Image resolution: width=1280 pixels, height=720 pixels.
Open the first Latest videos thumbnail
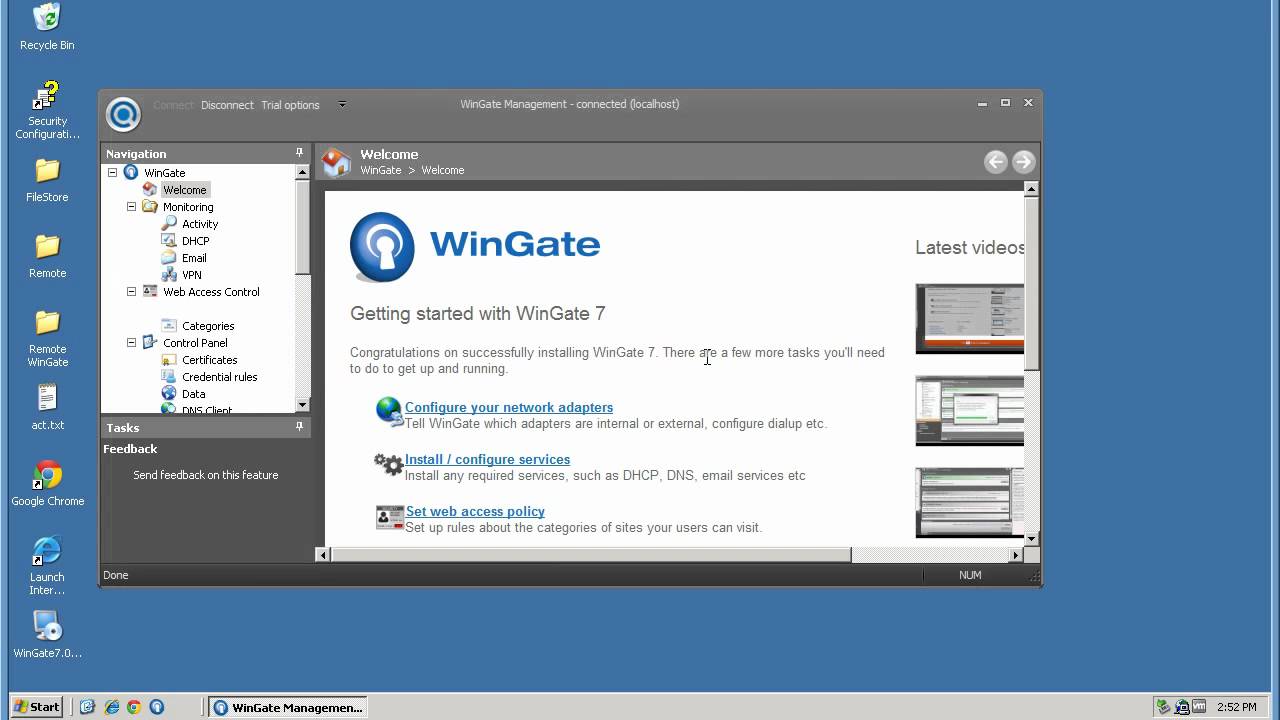[970, 319]
